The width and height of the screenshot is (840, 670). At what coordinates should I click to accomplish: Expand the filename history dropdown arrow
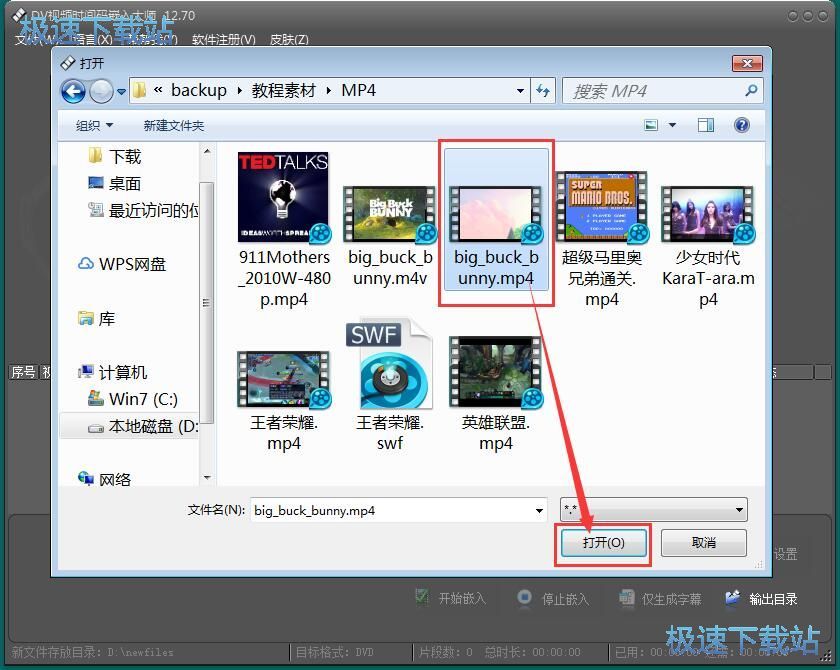[539, 510]
